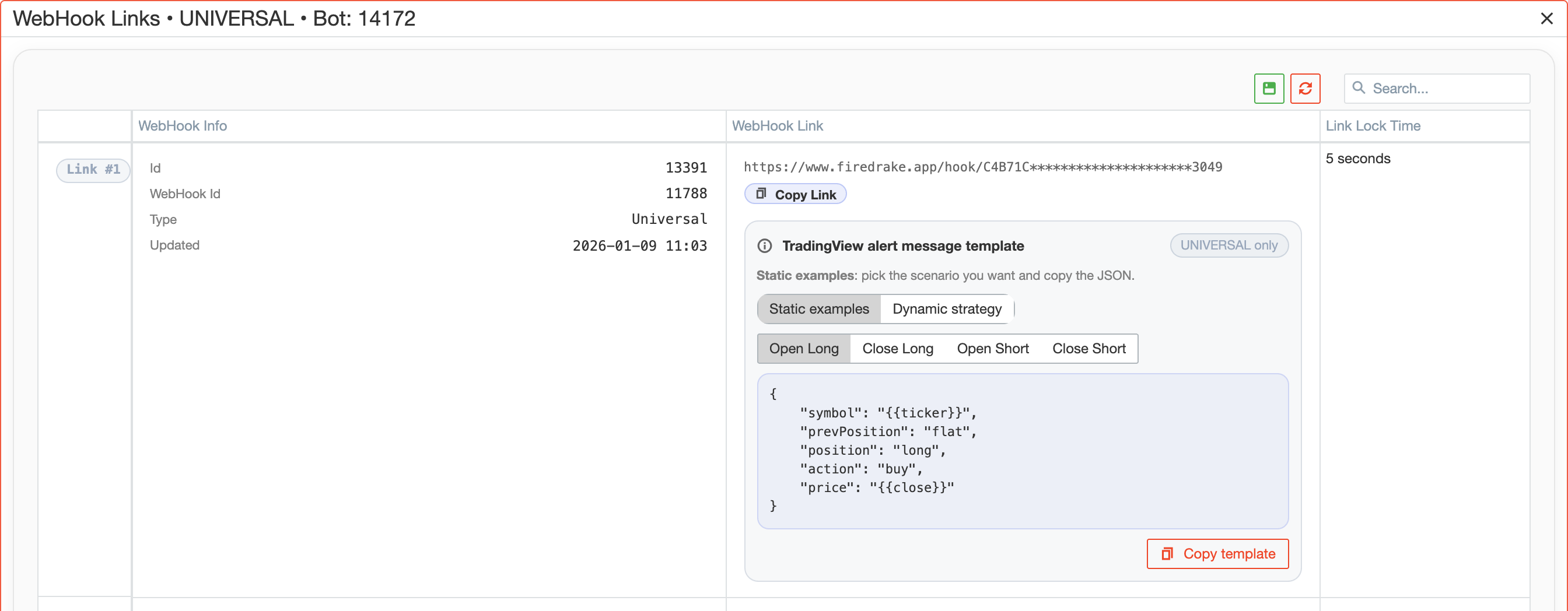Click the "position": "long" JSON line
The image size is (1568, 611).
(x=872, y=451)
